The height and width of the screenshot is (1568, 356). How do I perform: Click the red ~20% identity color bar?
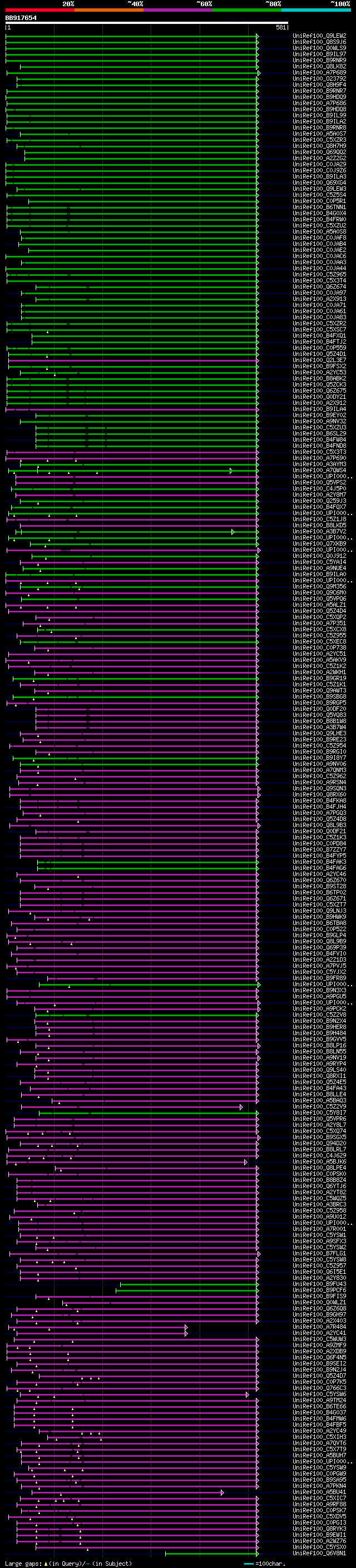click(39, 10)
